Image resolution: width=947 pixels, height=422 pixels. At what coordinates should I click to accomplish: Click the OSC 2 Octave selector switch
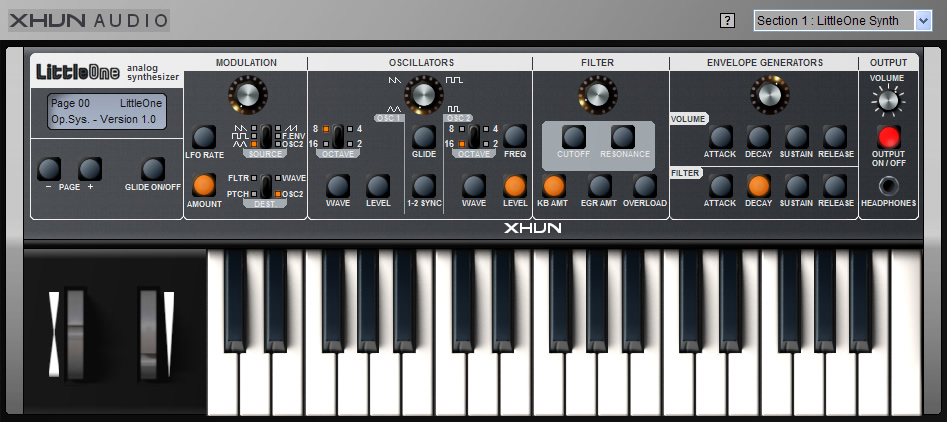click(474, 136)
